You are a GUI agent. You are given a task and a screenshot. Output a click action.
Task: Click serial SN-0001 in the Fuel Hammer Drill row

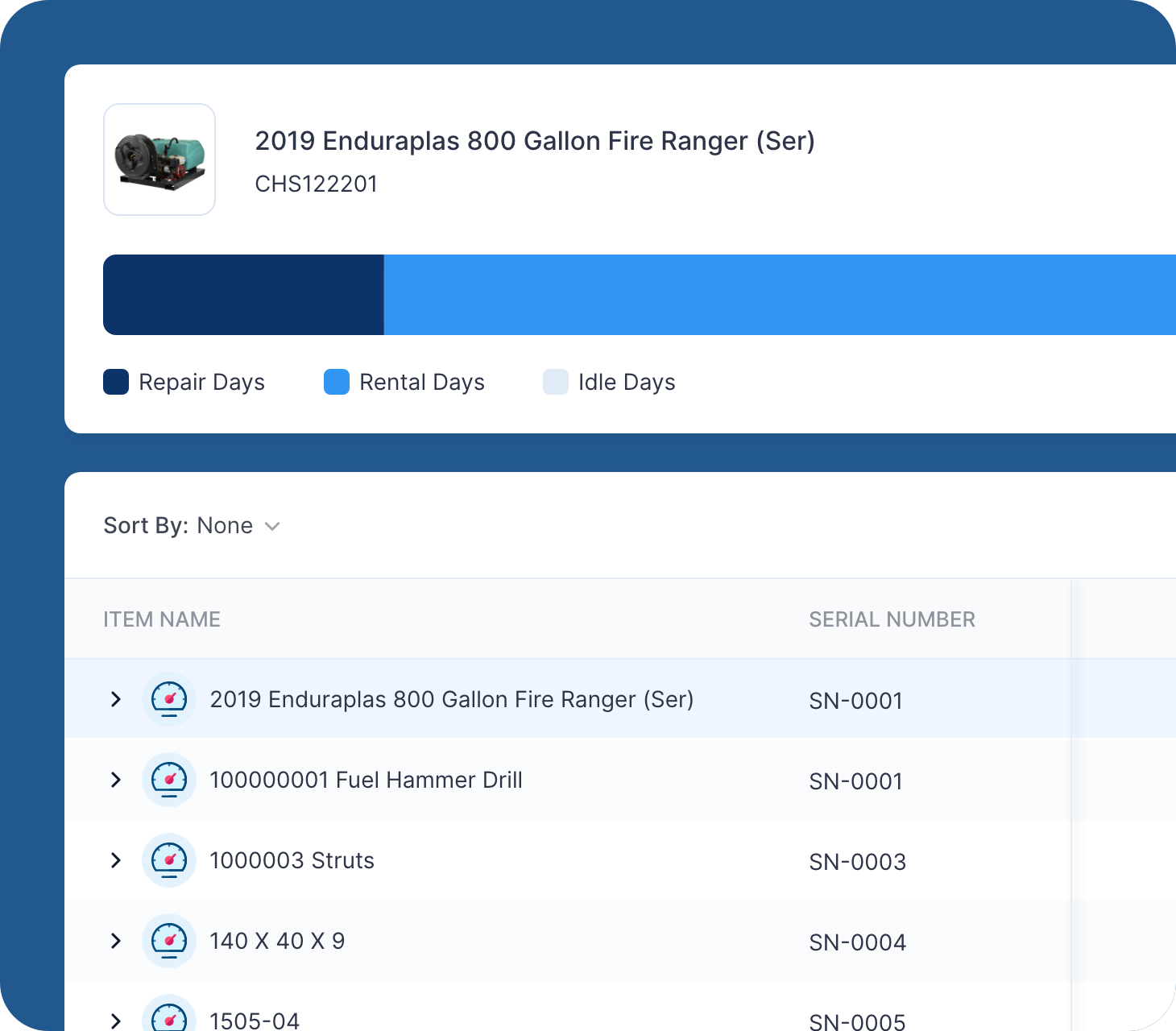click(855, 781)
